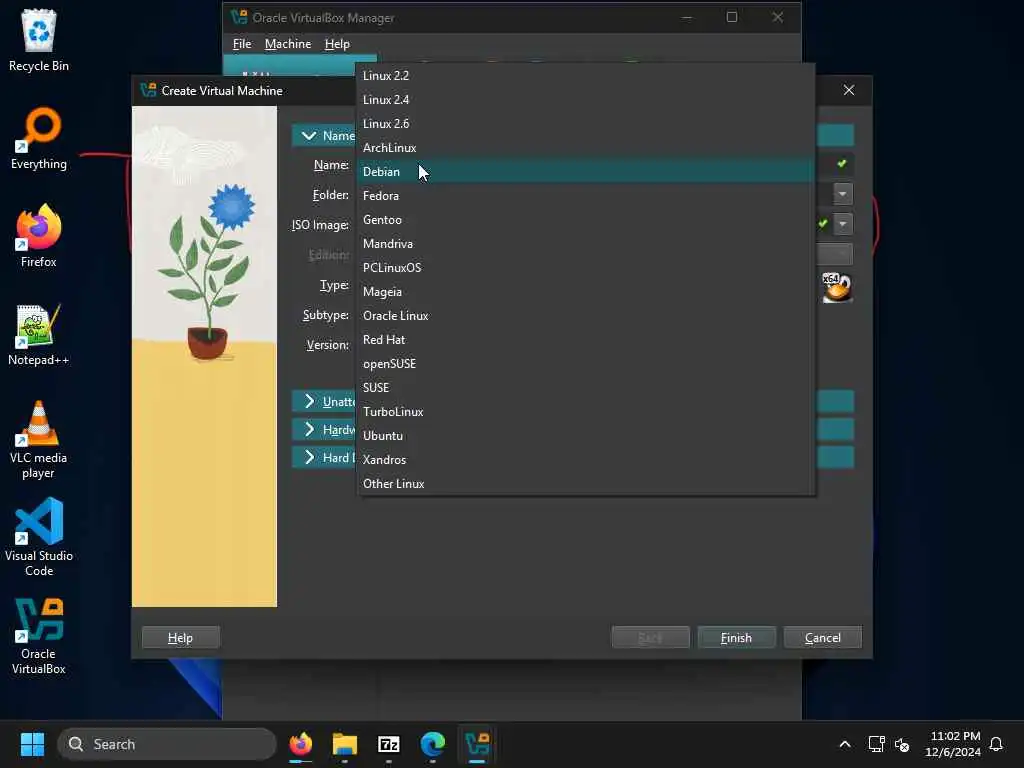The width and height of the screenshot is (1024, 768).
Task: Open the Folder dropdown arrow
Action: [842, 194]
